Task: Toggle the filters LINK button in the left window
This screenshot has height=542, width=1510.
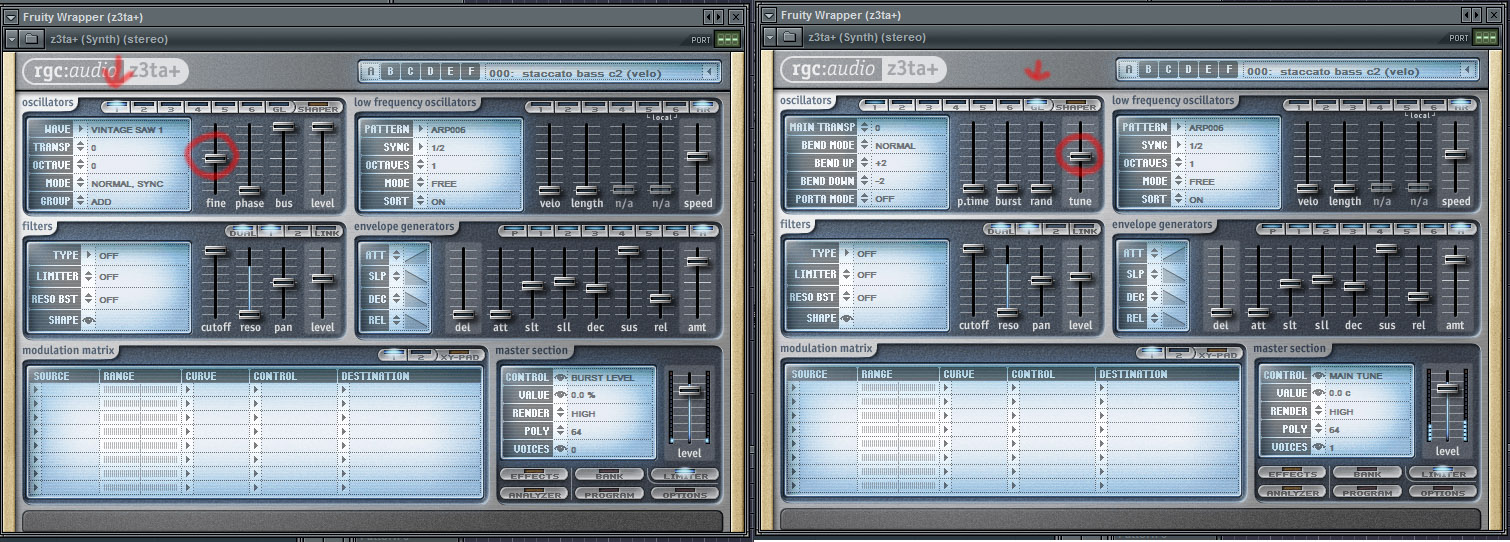Action: (325, 231)
